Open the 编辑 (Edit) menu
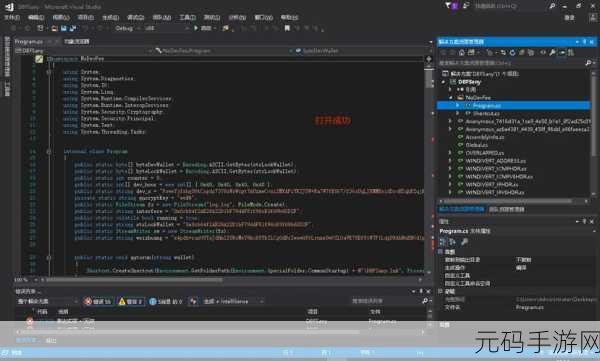 [x=36, y=17]
